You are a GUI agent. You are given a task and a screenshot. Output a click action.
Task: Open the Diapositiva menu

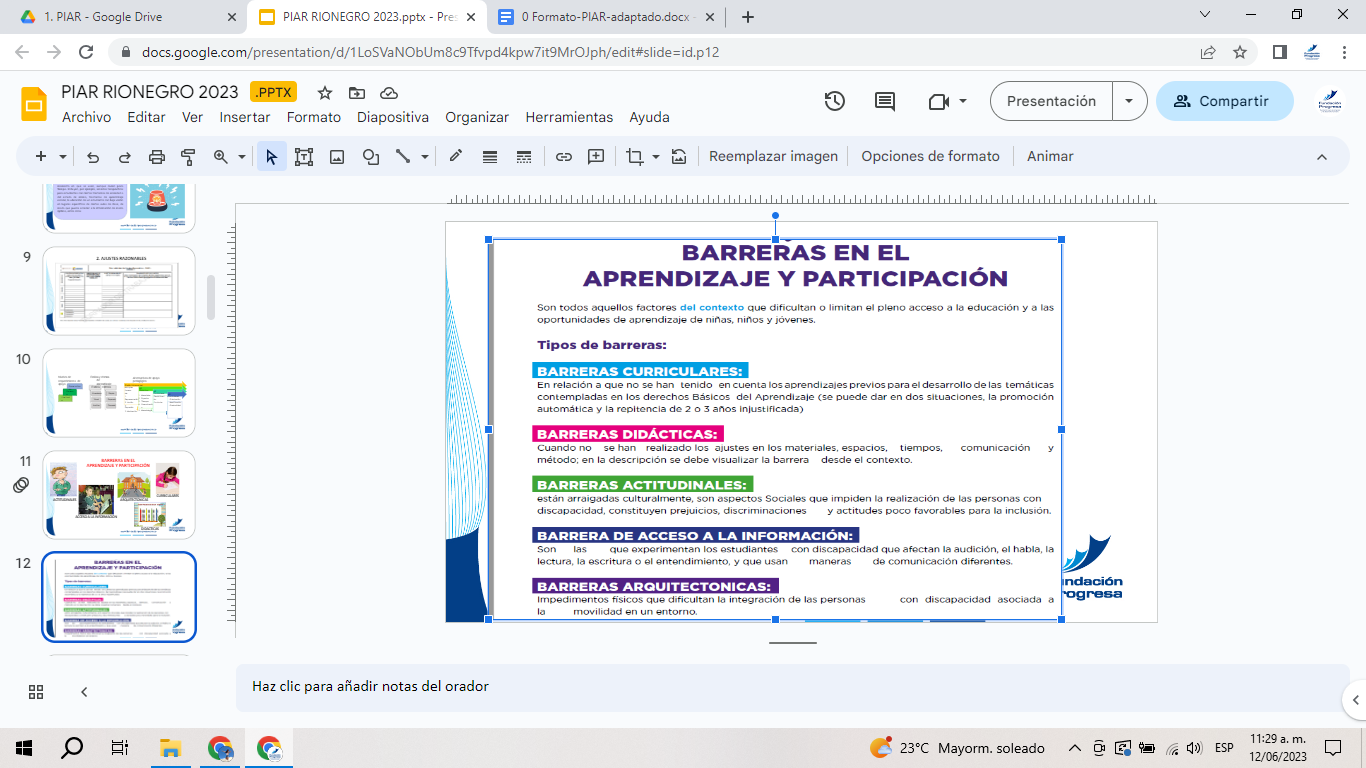pyautogui.click(x=391, y=117)
